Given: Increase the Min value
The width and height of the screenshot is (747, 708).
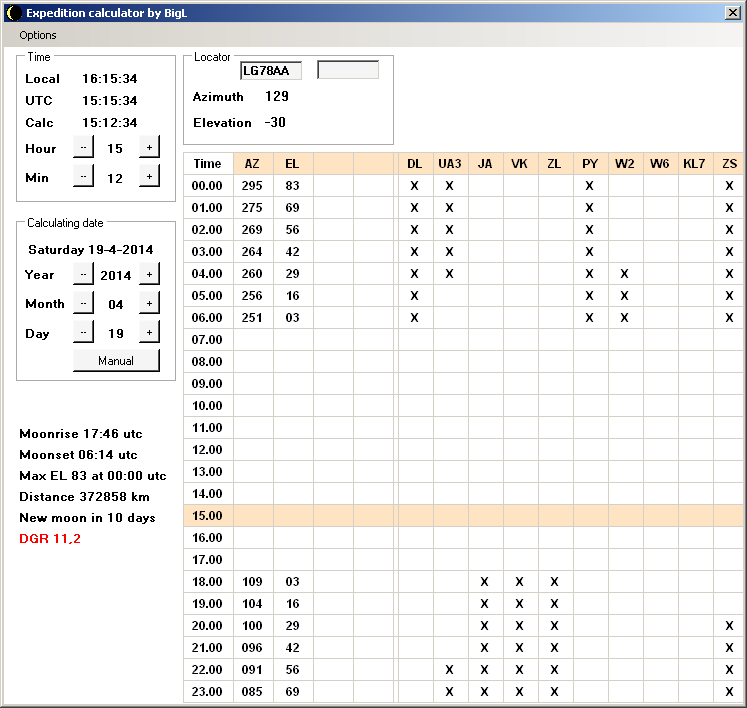Looking at the screenshot, I should pos(149,177).
